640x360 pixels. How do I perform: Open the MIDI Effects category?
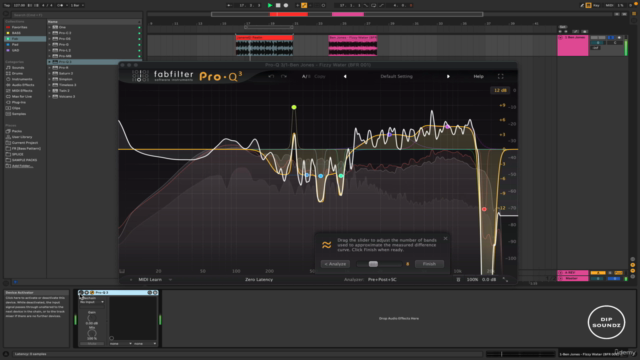pyautogui.click(x=22, y=91)
